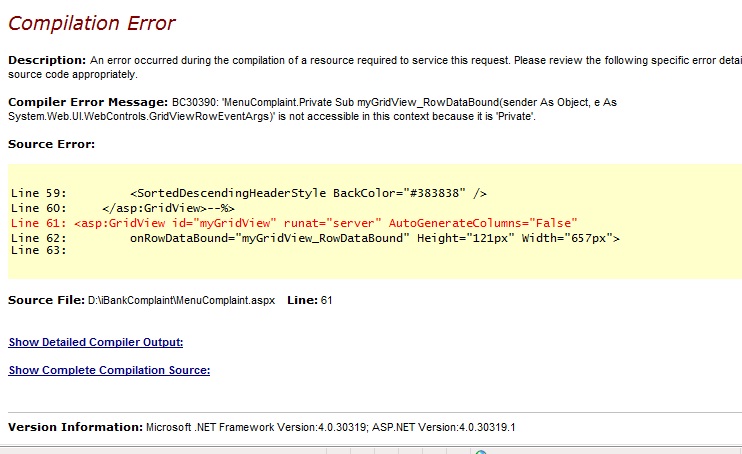Click the Compiler Error Message label
Image resolution: width=742 pixels, height=454 pixels.
(87, 102)
